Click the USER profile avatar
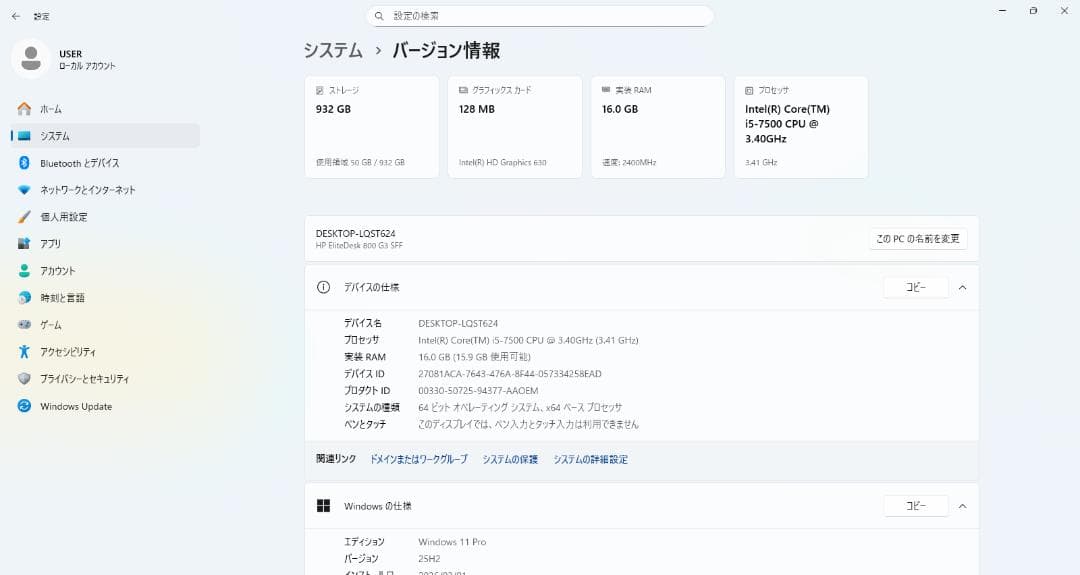Image resolution: width=1080 pixels, height=575 pixels. (x=31, y=59)
